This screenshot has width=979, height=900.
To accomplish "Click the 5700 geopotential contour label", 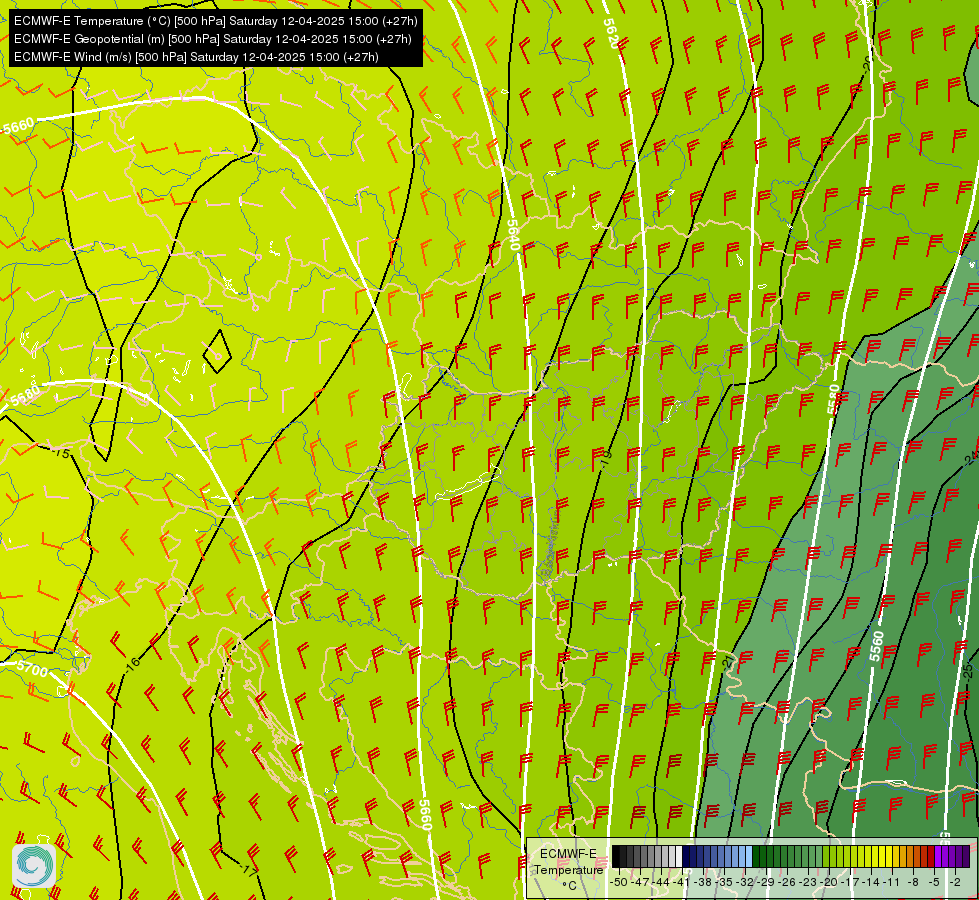I will tap(32, 669).
